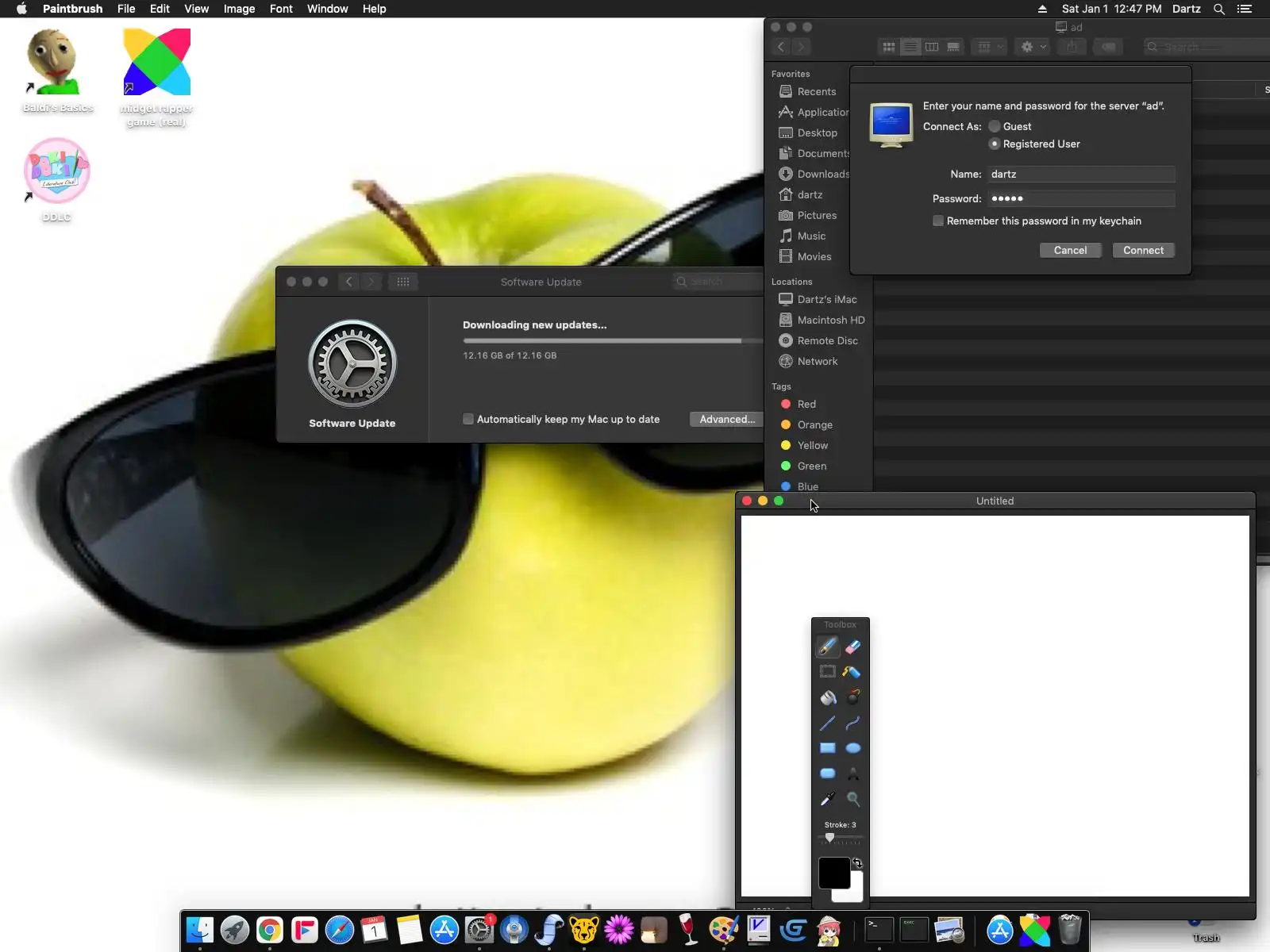Open Notification Center in menu bar
The height and width of the screenshot is (952, 1270).
[1245, 9]
